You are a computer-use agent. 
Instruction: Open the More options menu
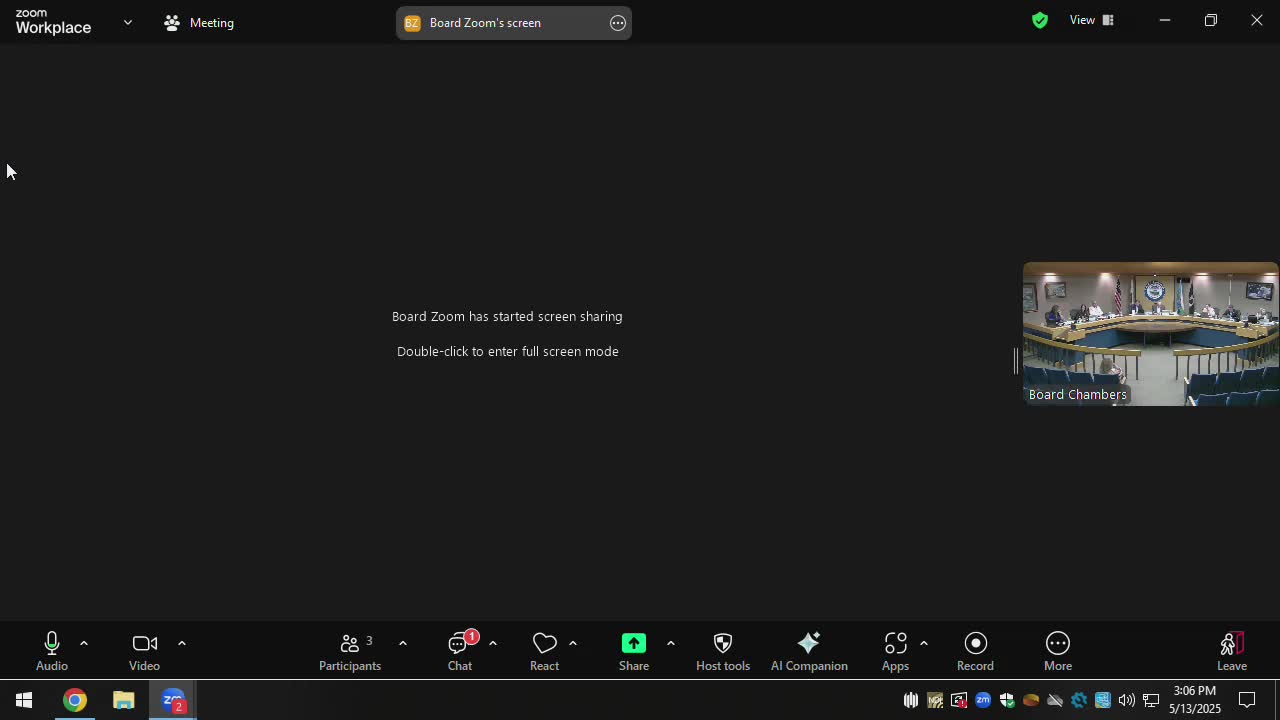point(1057,651)
